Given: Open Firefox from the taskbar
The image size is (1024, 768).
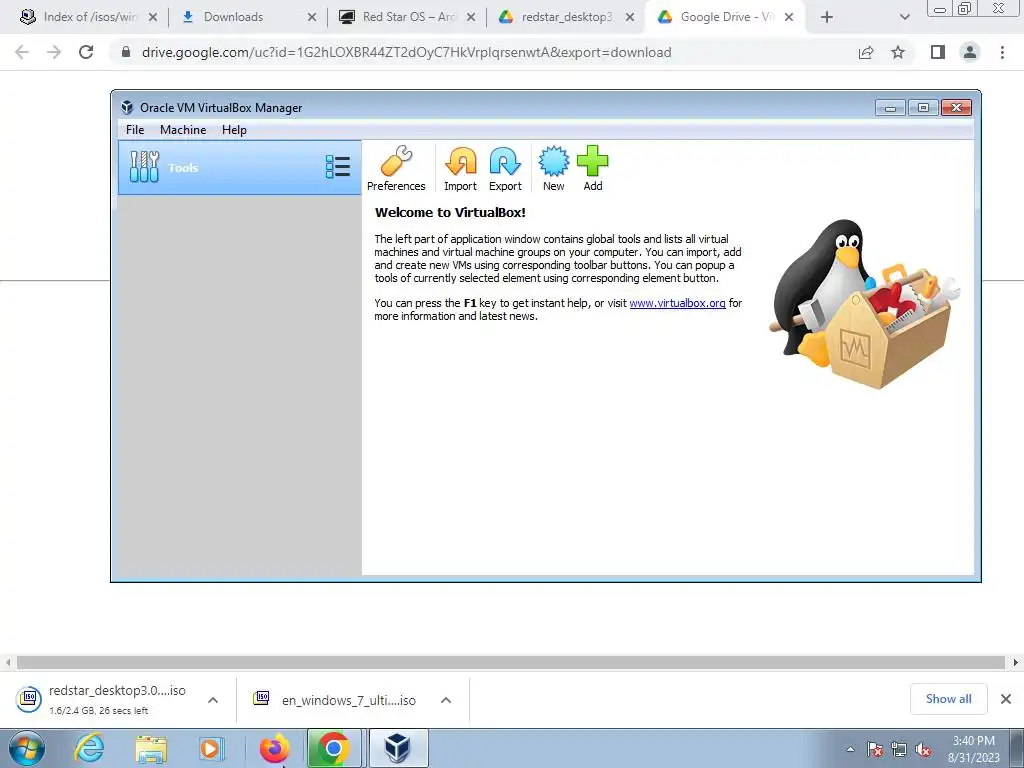Looking at the screenshot, I should point(274,748).
